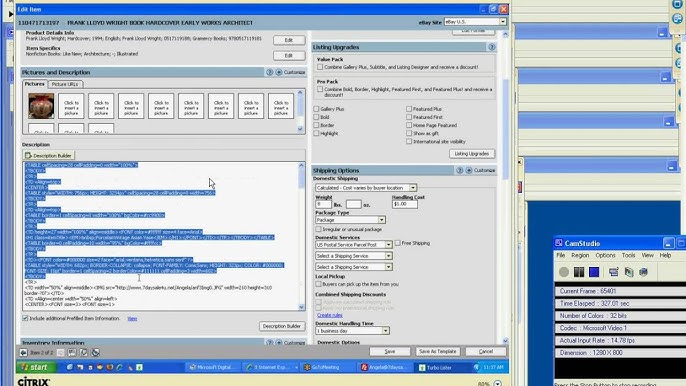The width and height of the screenshot is (686, 386).
Task: Click the customize icon in Shipping Options header
Action: click(469, 170)
